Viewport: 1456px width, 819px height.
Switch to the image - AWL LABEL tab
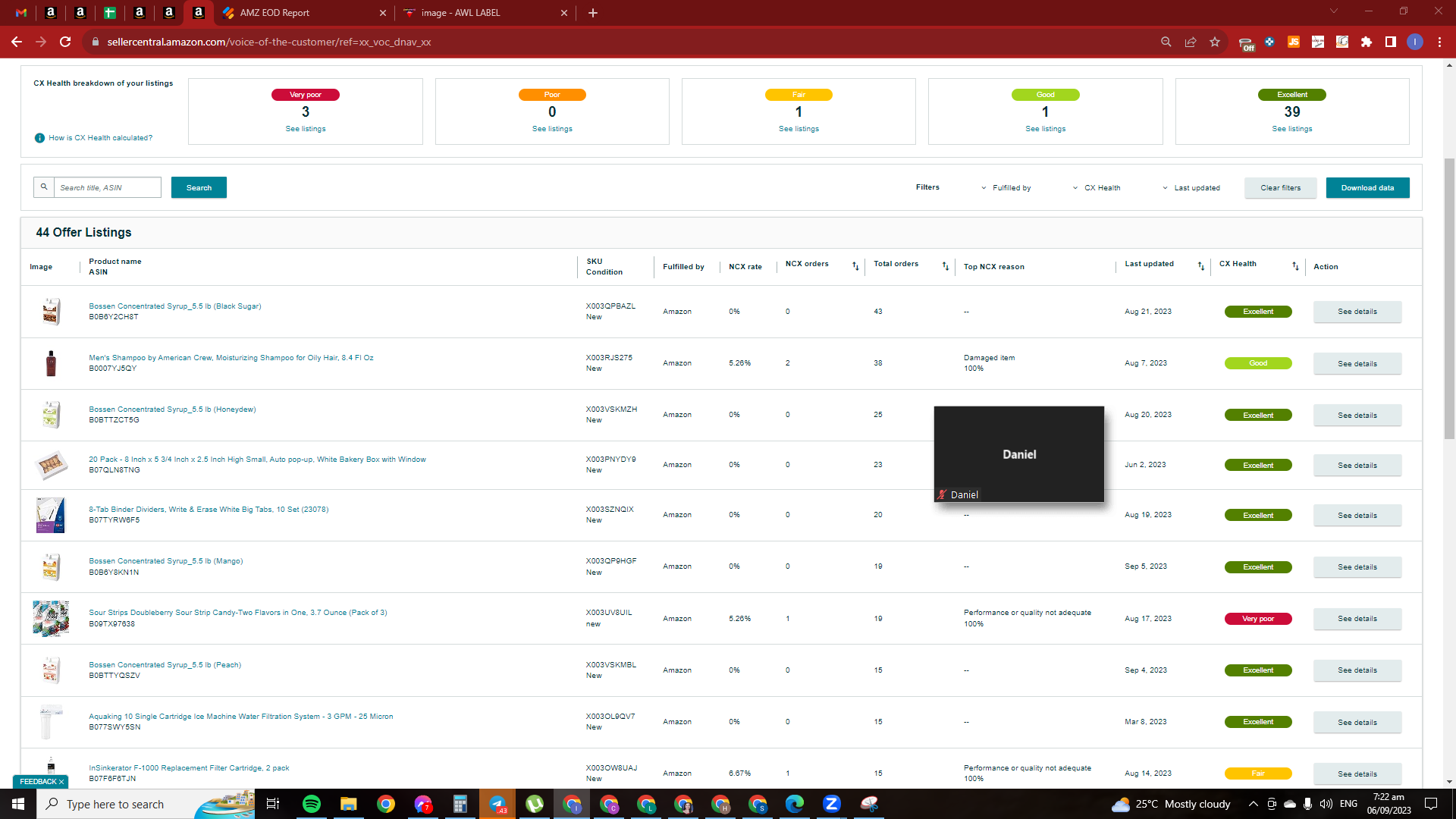[x=485, y=13]
